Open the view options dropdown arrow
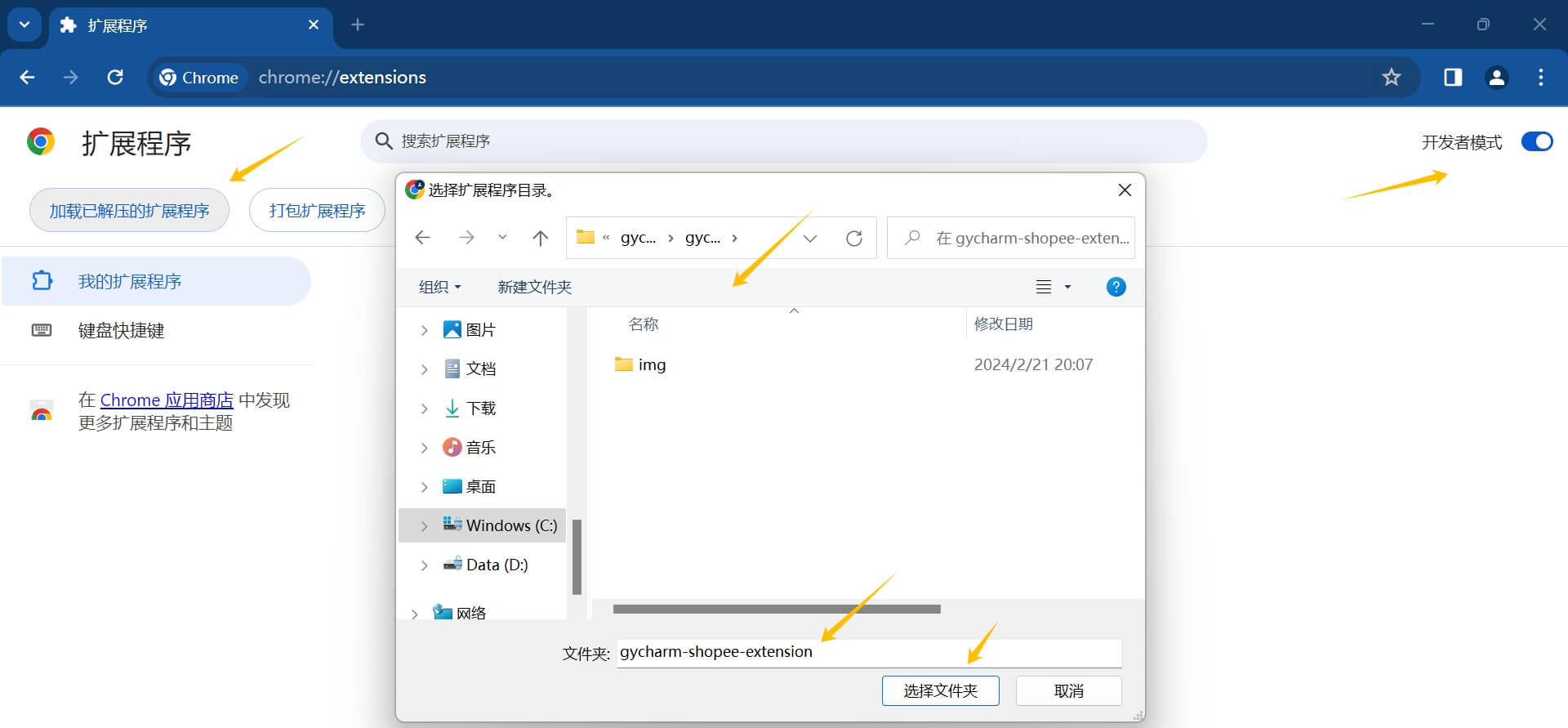The image size is (1568, 728). click(x=1067, y=287)
